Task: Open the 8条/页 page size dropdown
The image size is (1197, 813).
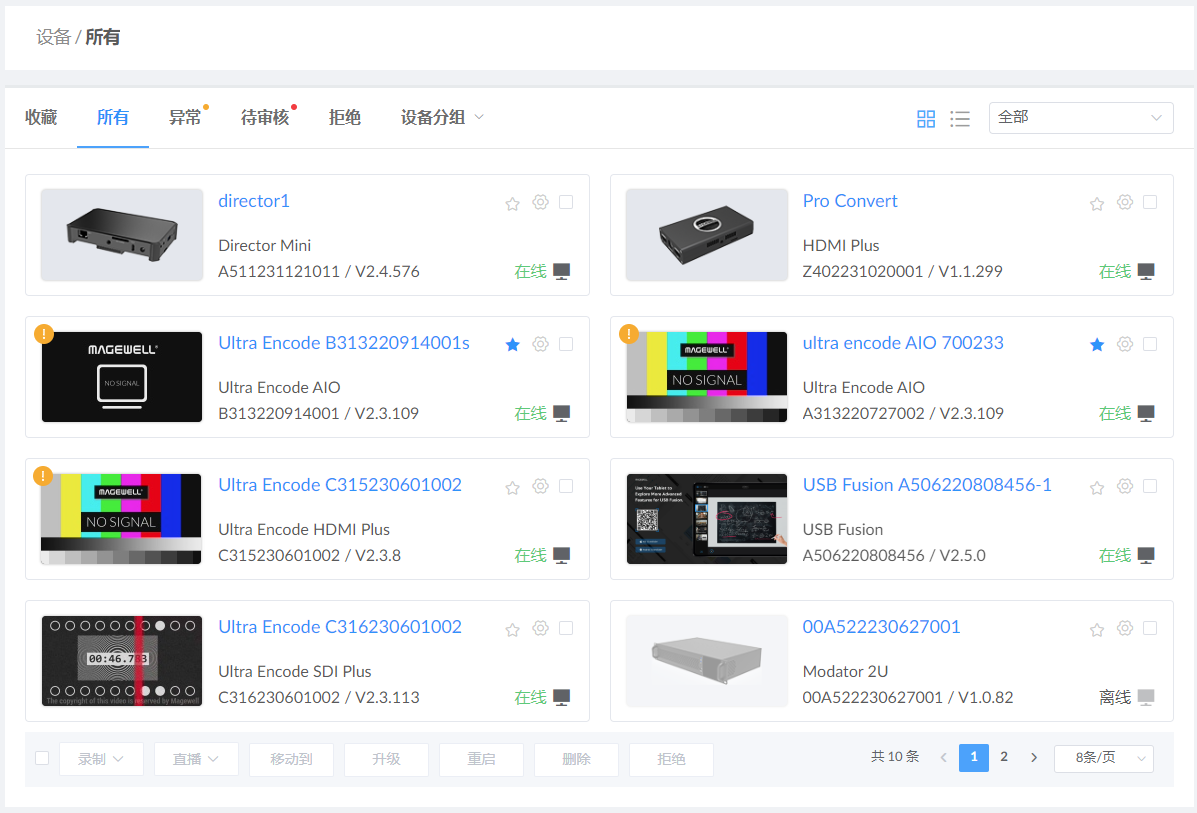Action: point(1103,759)
